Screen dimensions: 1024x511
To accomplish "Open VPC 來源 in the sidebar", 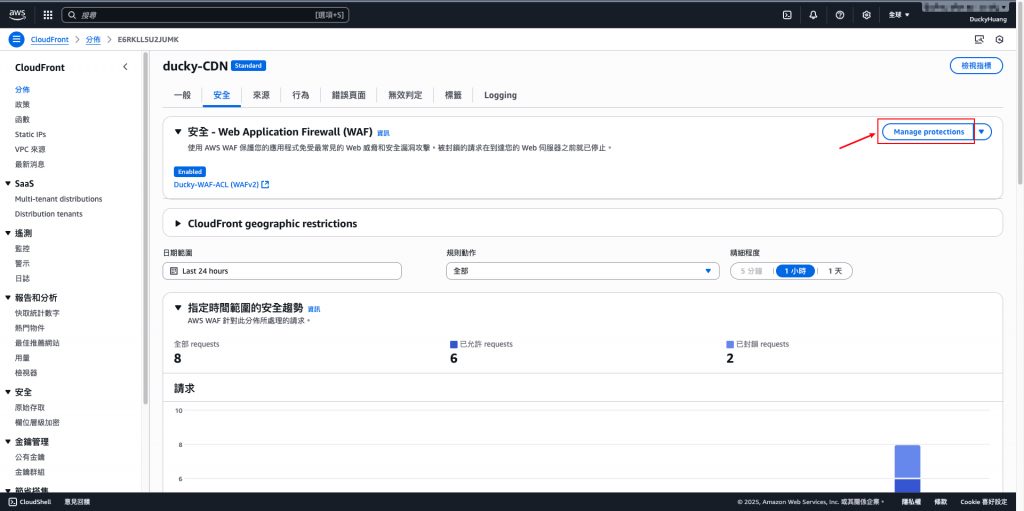I will (x=30, y=150).
